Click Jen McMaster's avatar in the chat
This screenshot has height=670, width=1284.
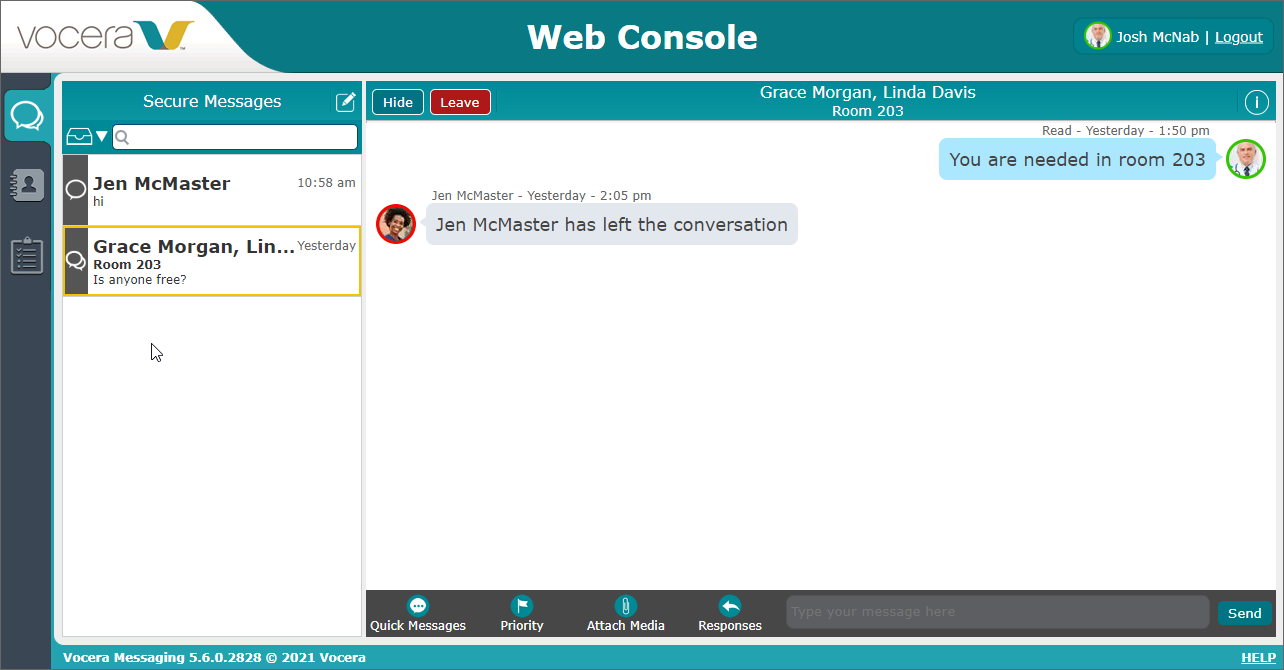396,224
